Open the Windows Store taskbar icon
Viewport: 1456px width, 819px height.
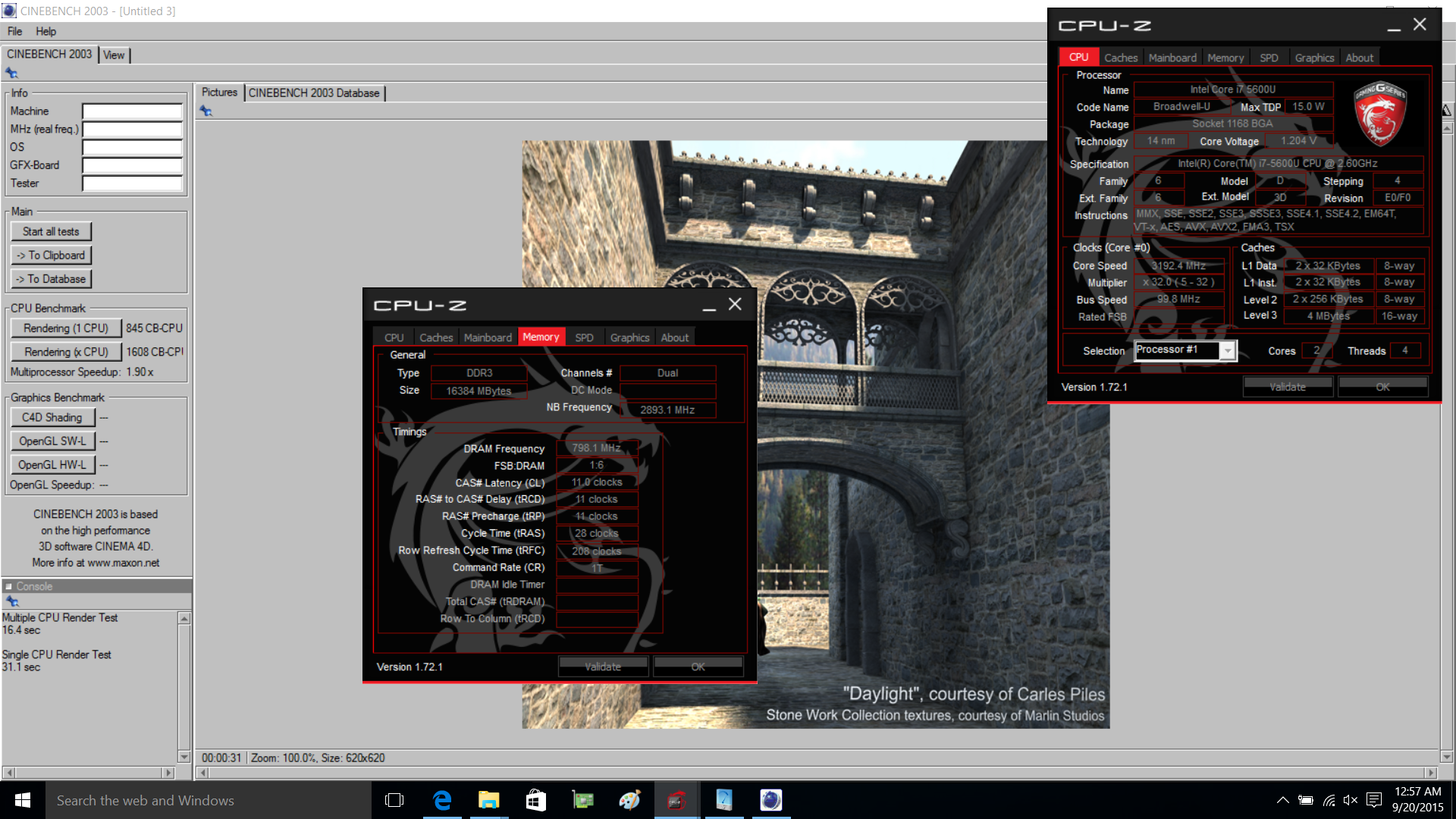tap(536, 800)
